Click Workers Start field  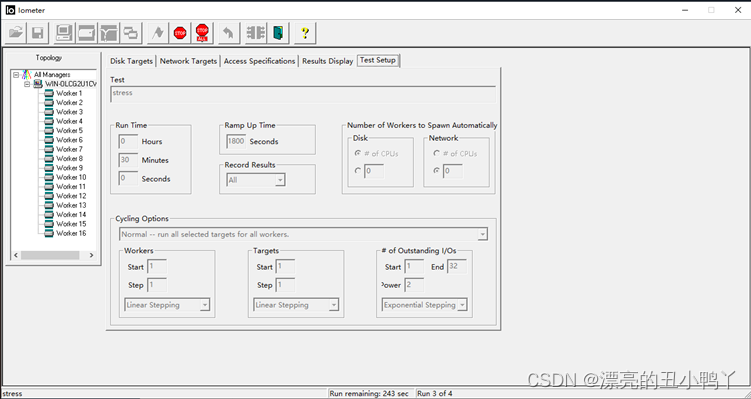click(157, 266)
